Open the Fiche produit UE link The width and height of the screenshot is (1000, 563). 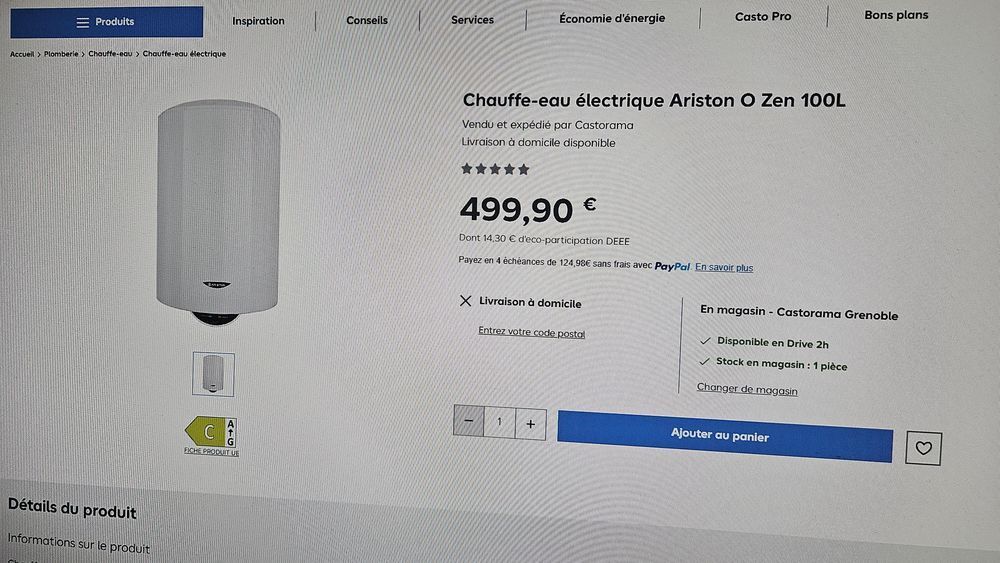tap(211, 452)
